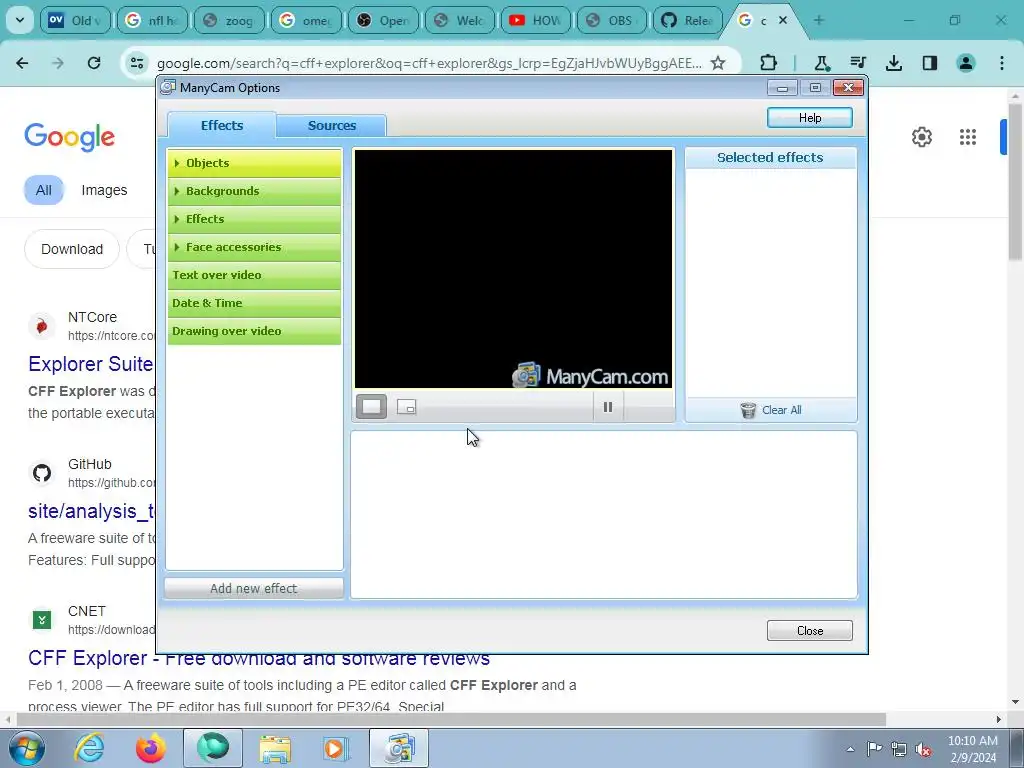
Task: Toggle Chrome side panel icon
Action: point(930,63)
